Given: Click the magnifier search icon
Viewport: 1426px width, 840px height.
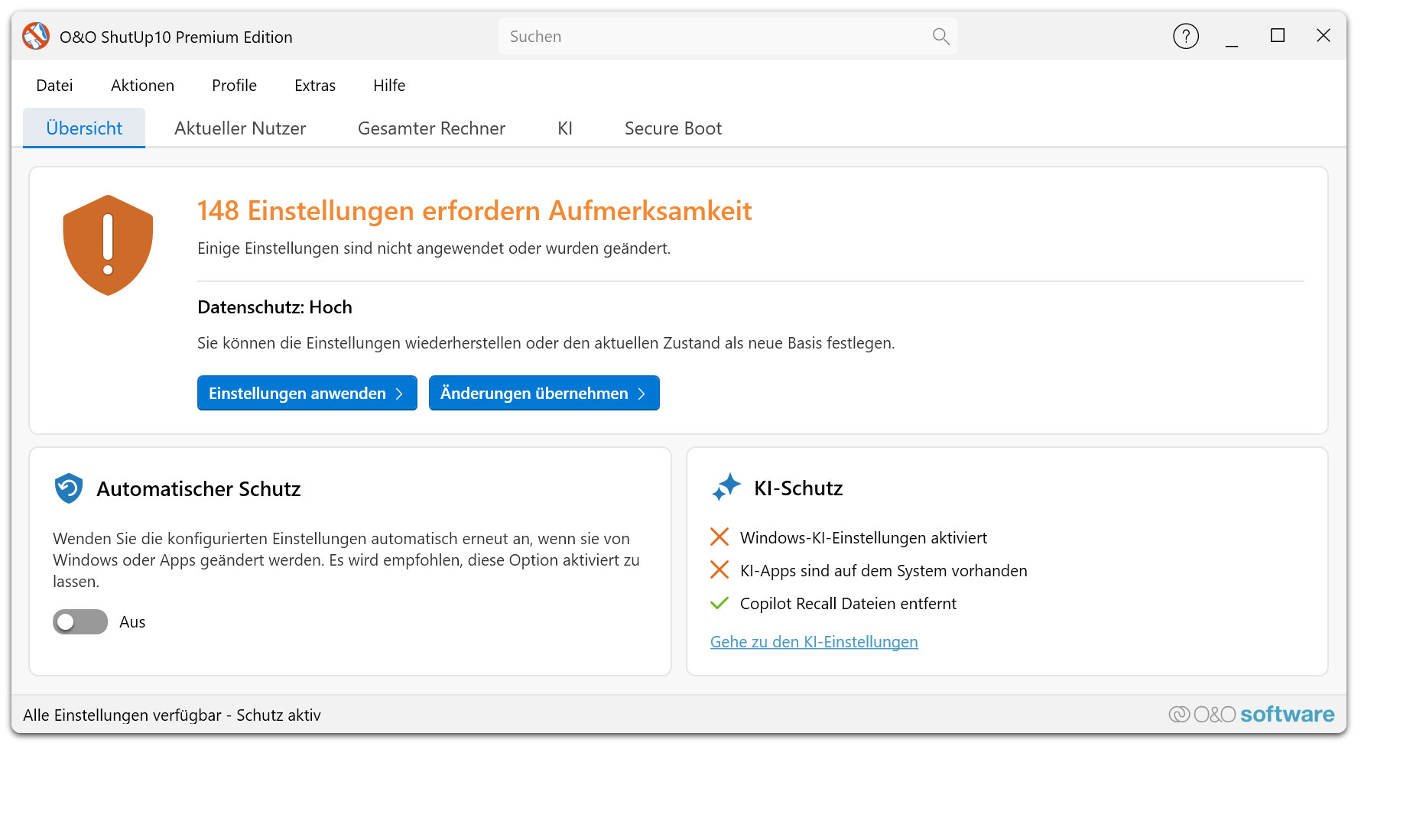Looking at the screenshot, I should [x=940, y=37].
